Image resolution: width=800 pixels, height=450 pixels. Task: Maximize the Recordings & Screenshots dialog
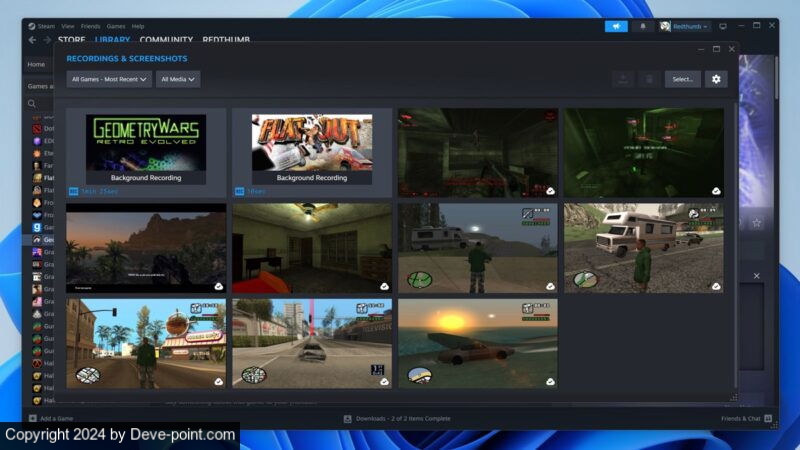[x=716, y=49]
